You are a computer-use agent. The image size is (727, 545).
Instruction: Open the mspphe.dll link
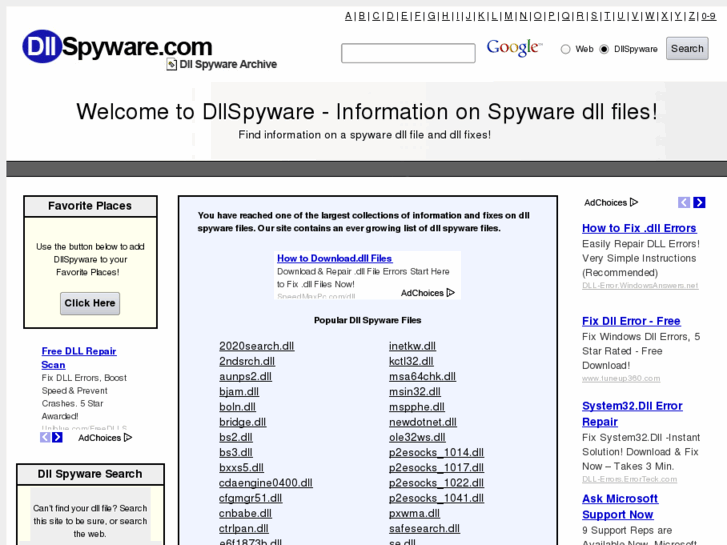point(416,407)
